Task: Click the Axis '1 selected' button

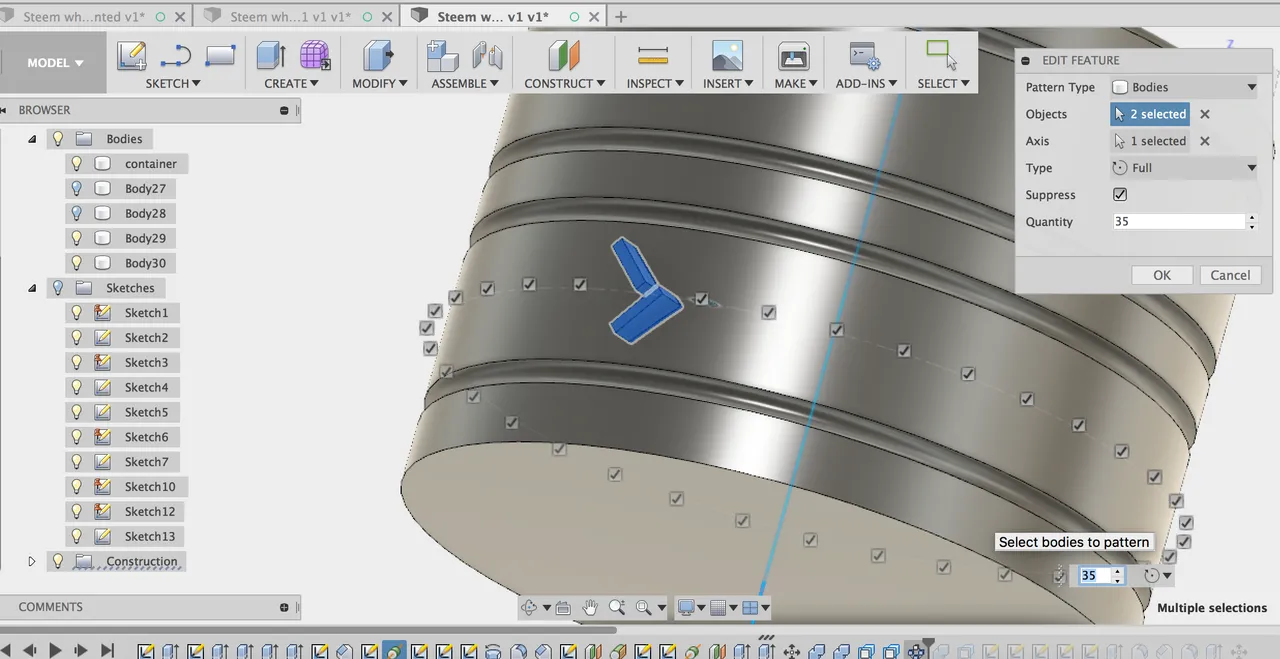Action: pyautogui.click(x=1149, y=141)
